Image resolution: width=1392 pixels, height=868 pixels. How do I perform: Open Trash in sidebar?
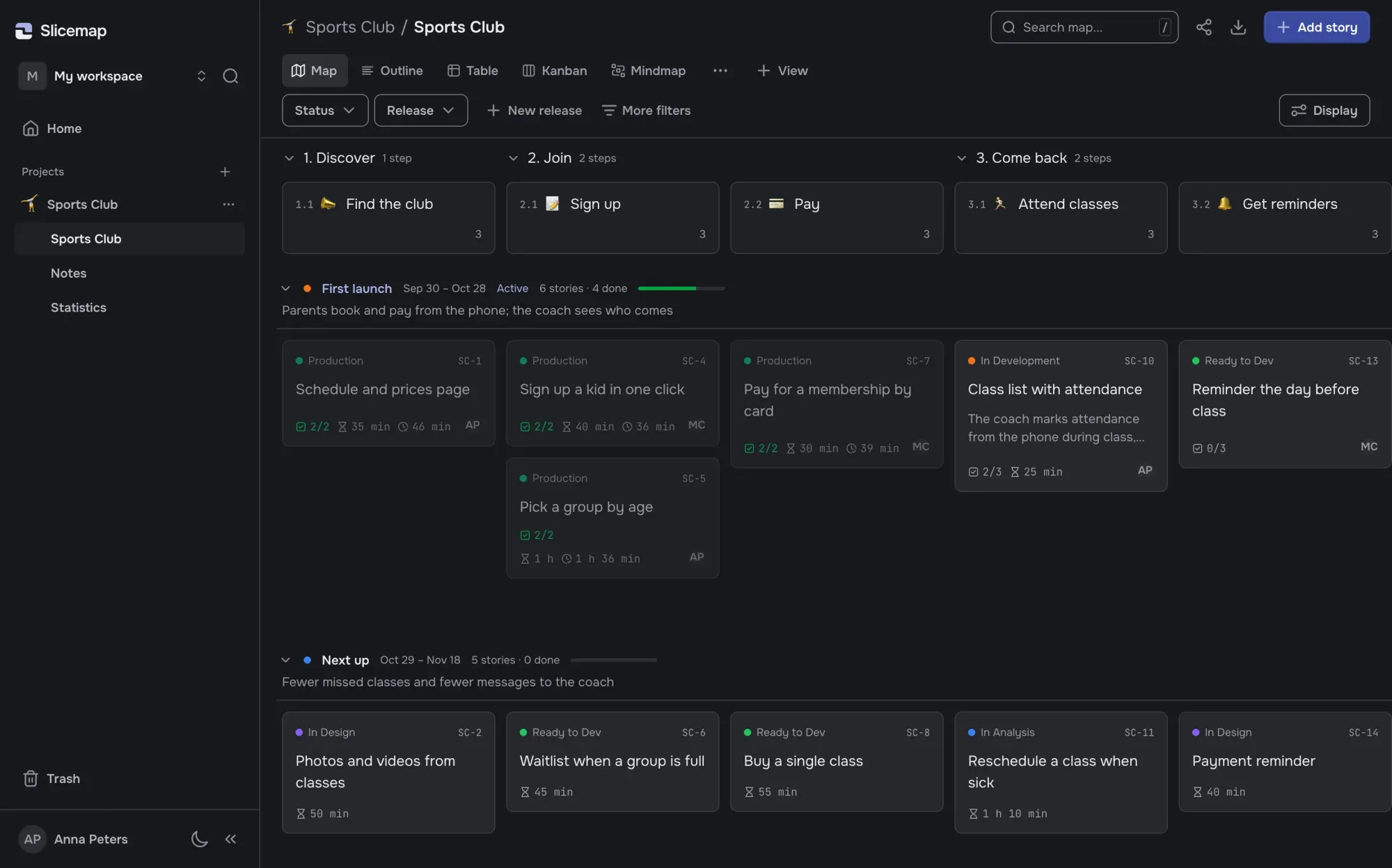(x=52, y=778)
